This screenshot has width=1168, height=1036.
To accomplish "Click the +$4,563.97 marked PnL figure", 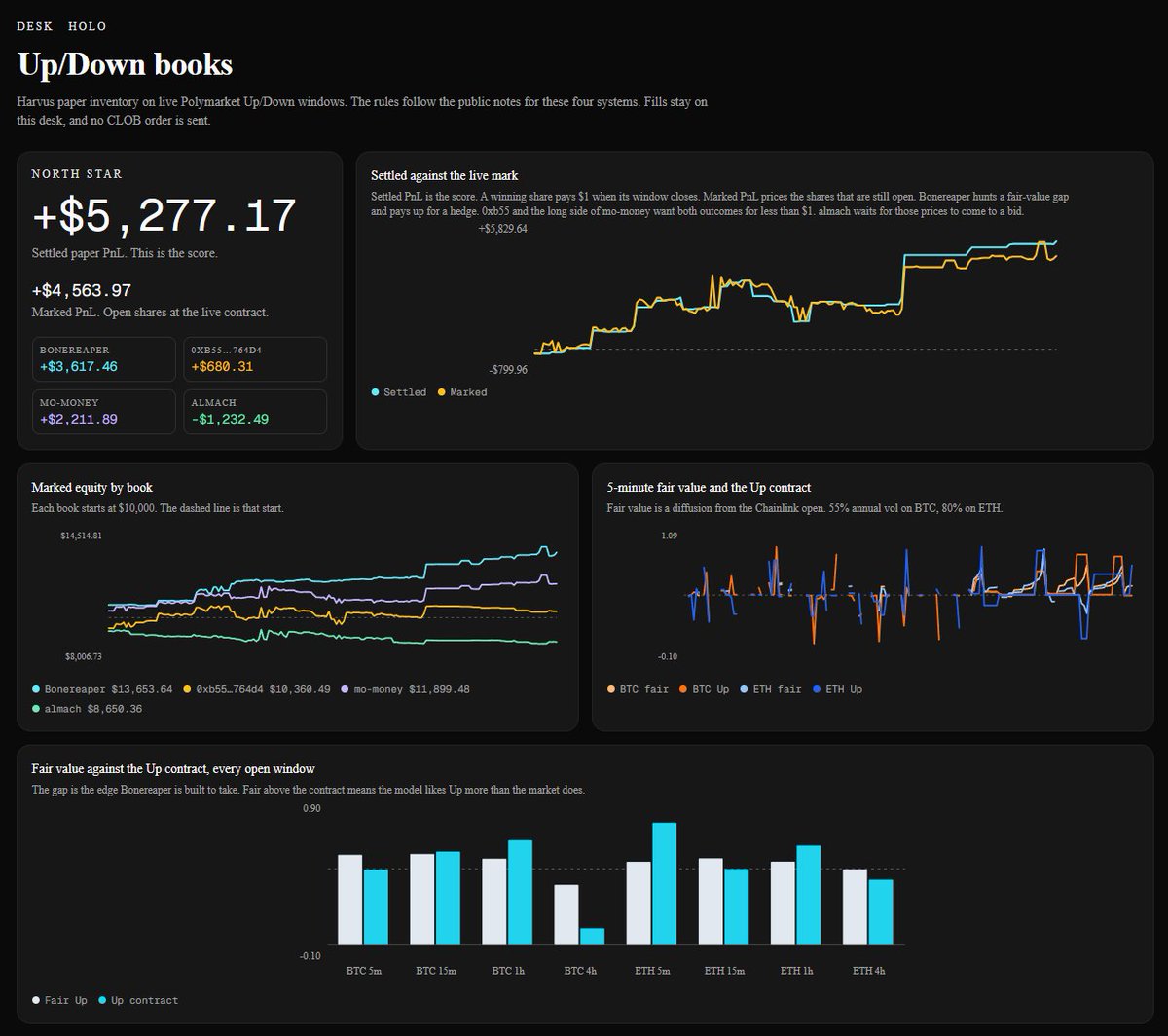I will (x=82, y=290).
